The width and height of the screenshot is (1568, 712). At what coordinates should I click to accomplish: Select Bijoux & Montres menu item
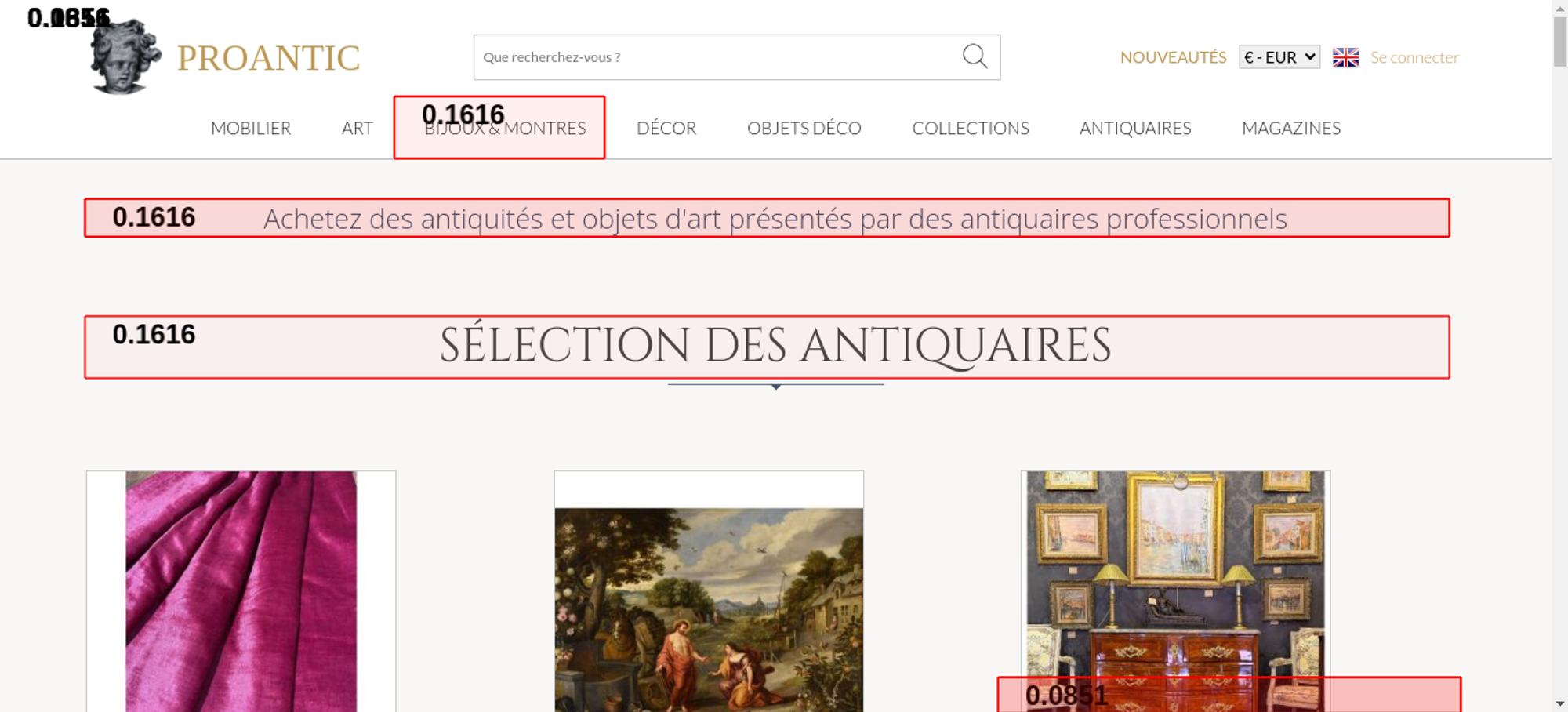click(x=505, y=129)
